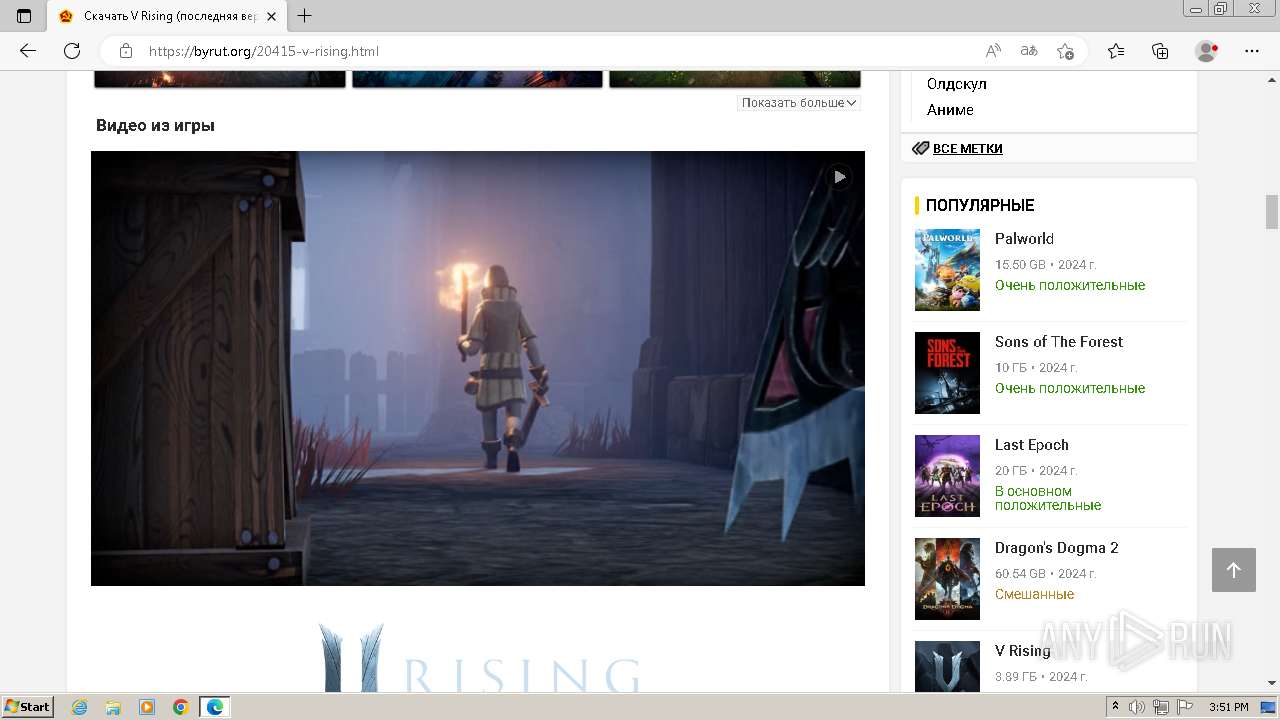This screenshot has width=1280, height=720.
Task: Click the 'Видео из игры' heading
Action: coord(155,125)
